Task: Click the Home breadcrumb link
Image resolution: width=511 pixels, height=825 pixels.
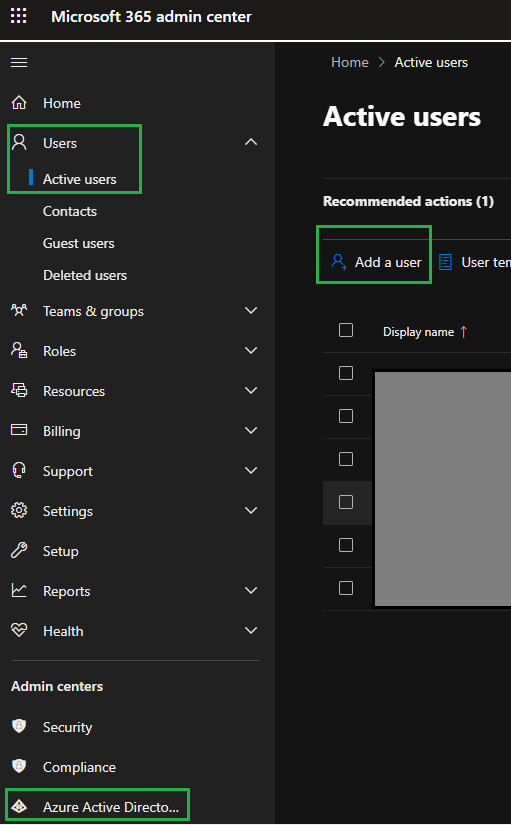Action: point(349,63)
